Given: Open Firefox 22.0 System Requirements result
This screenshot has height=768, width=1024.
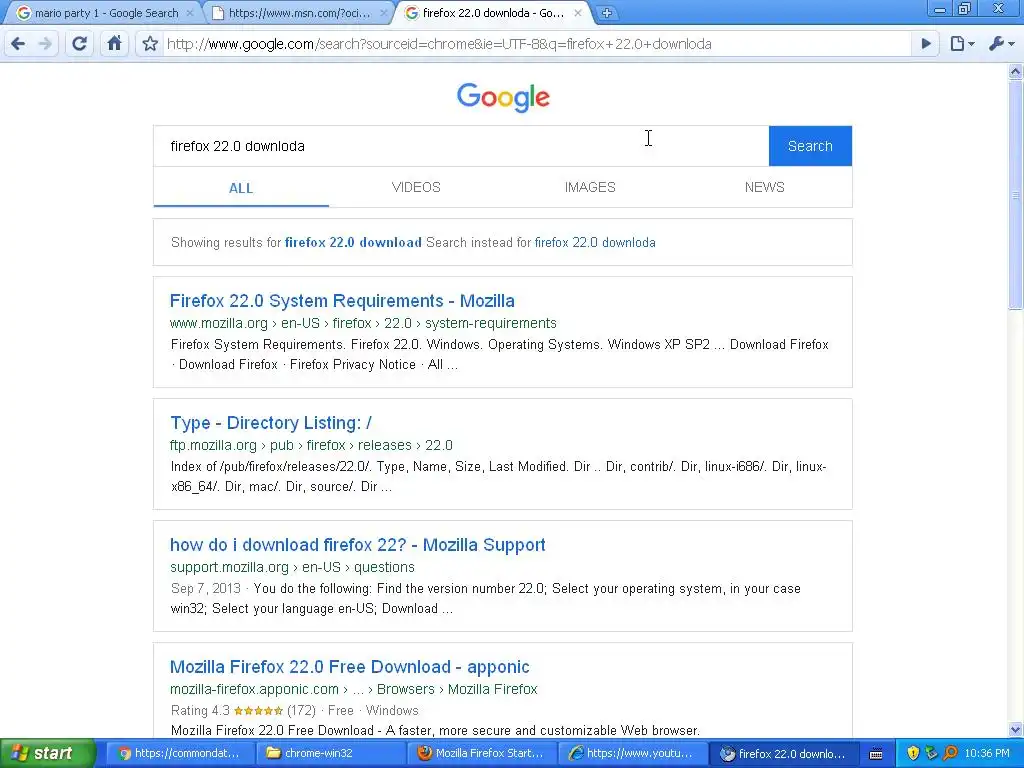Looking at the screenshot, I should [x=342, y=301].
